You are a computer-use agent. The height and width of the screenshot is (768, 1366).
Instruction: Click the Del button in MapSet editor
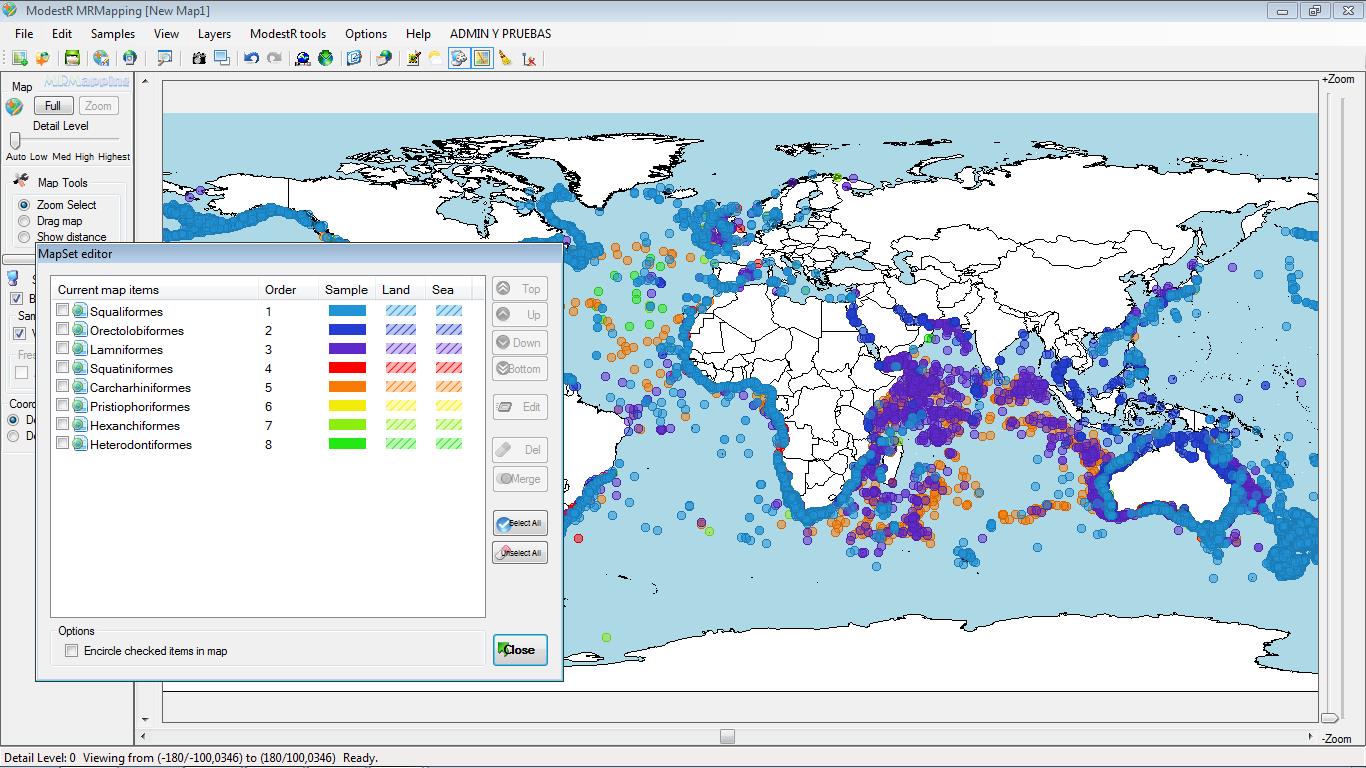(520, 450)
